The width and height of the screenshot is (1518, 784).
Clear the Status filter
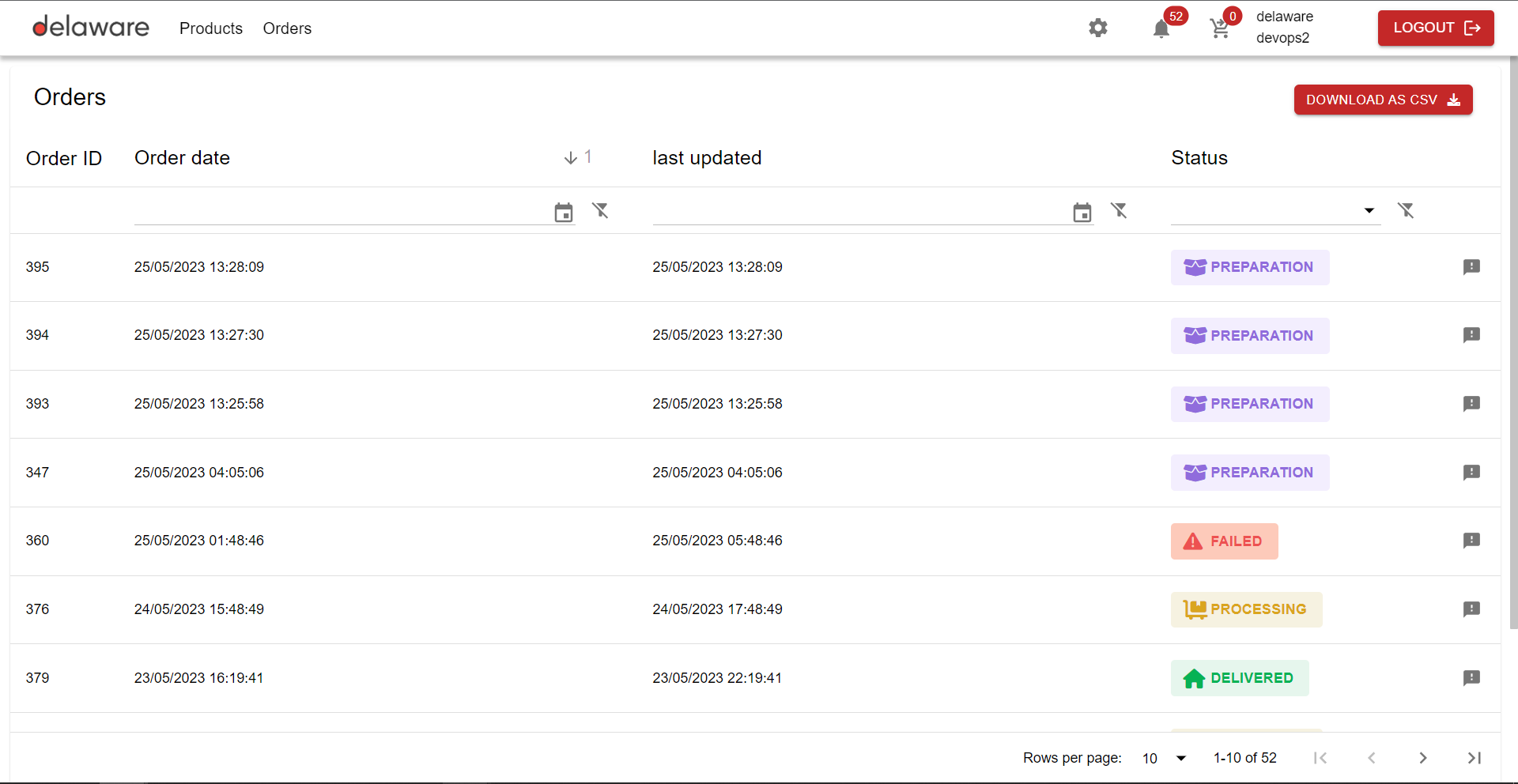coord(1406,210)
